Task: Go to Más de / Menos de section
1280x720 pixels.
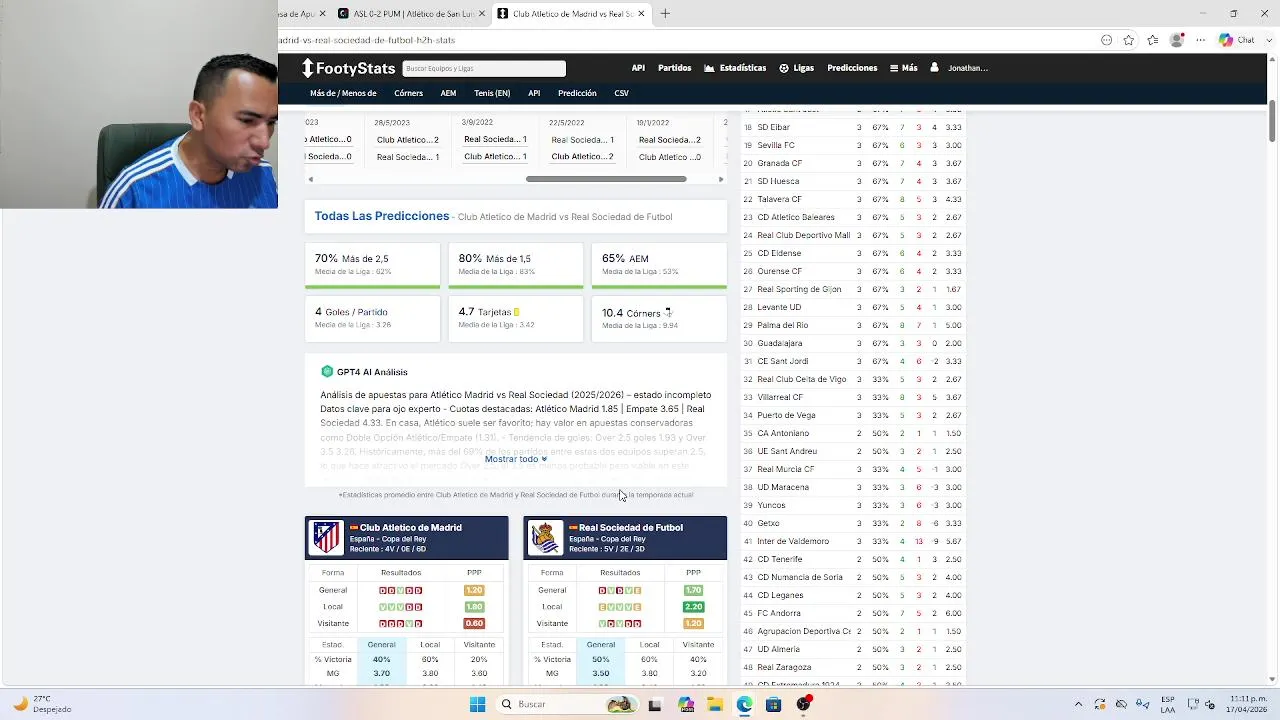Action: (x=343, y=93)
